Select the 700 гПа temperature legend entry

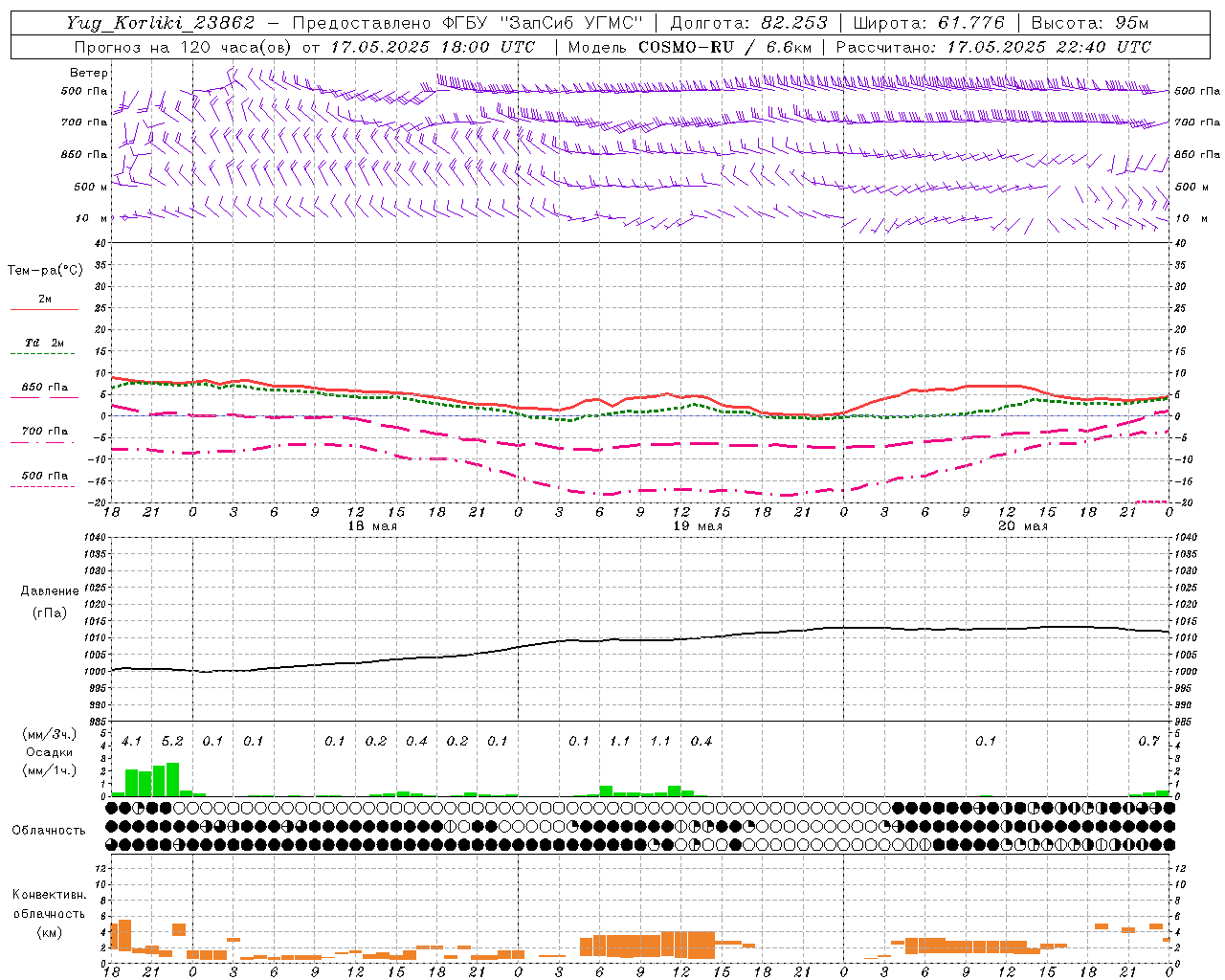(44, 434)
